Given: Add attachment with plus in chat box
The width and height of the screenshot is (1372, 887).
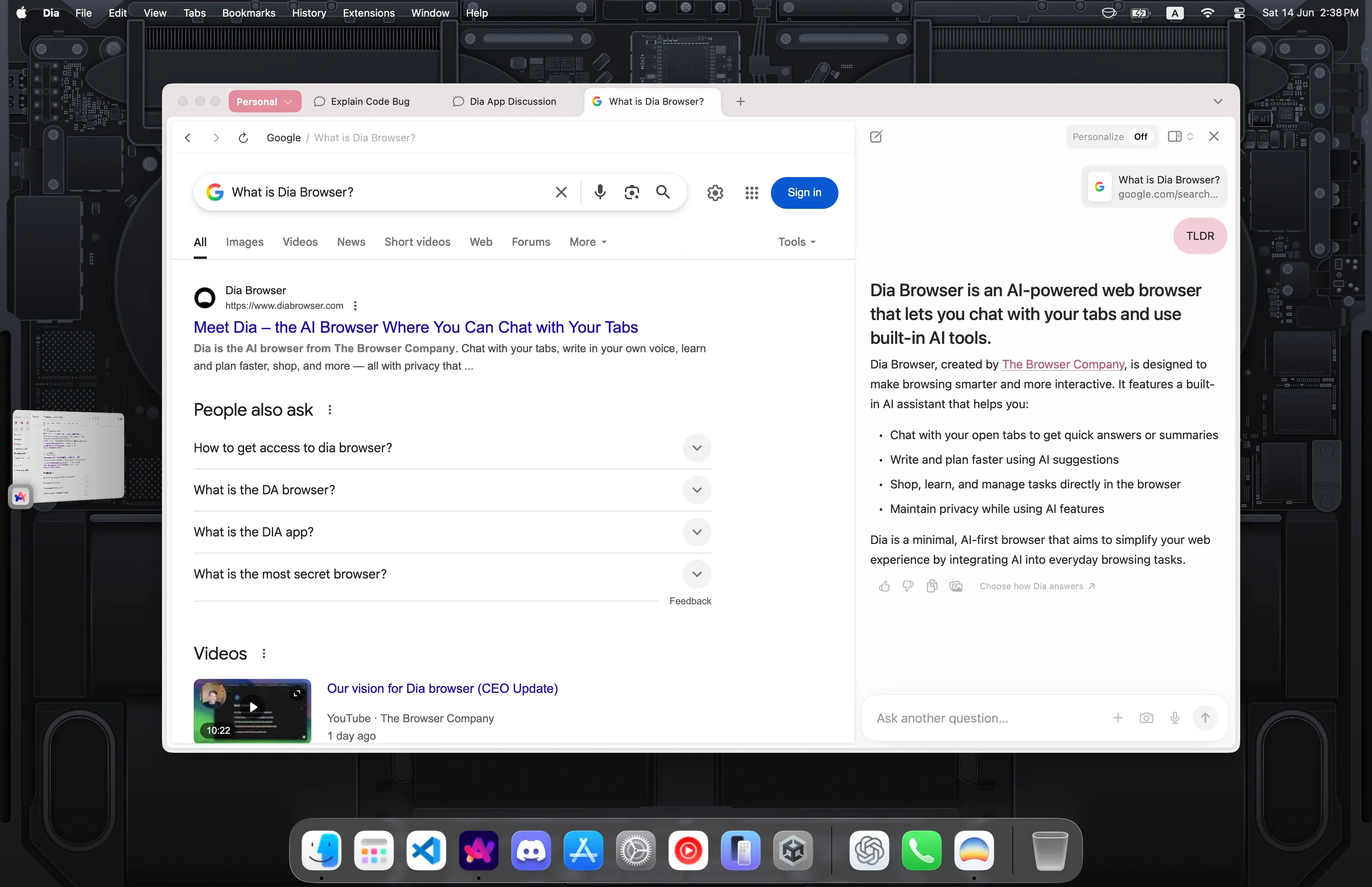Looking at the screenshot, I should [x=1118, y=718].
